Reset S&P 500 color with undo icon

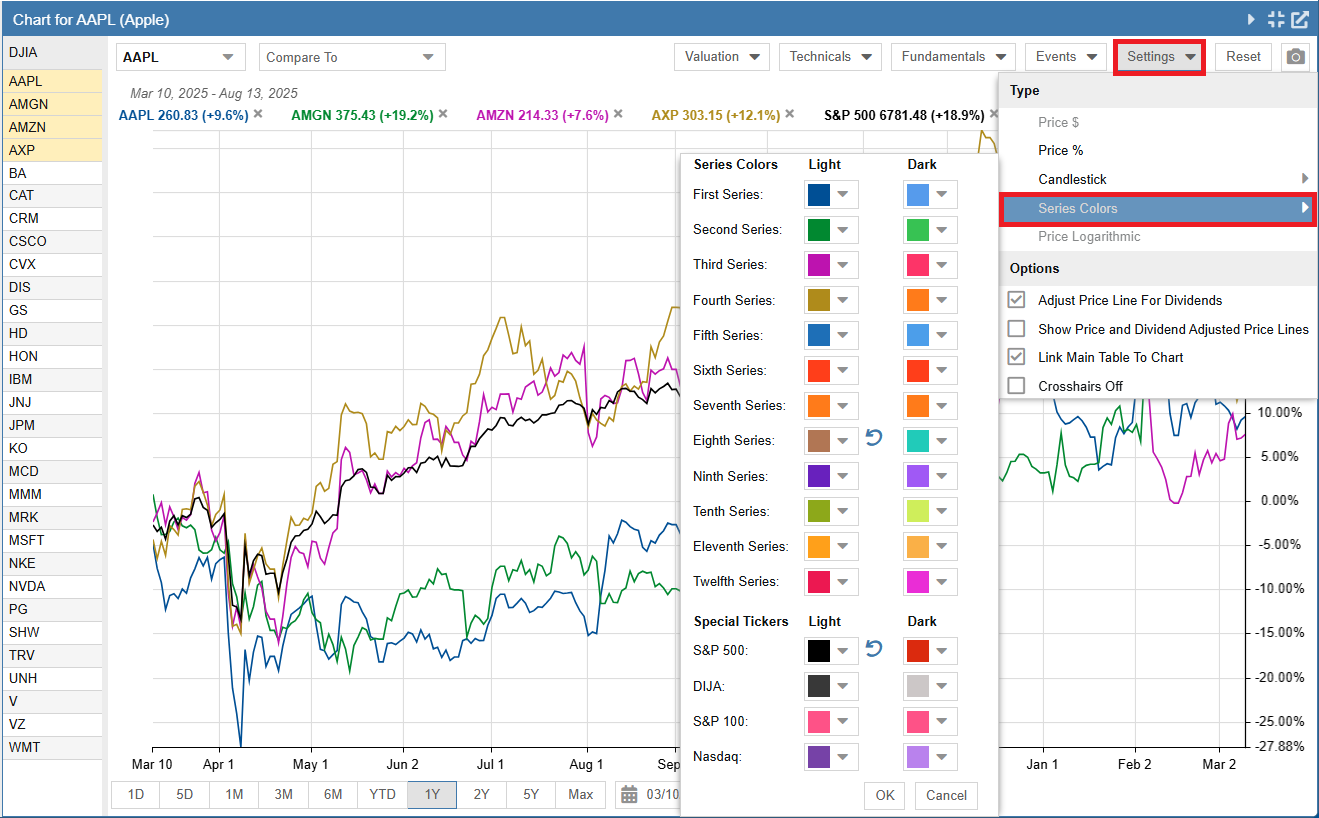point(874,648)
